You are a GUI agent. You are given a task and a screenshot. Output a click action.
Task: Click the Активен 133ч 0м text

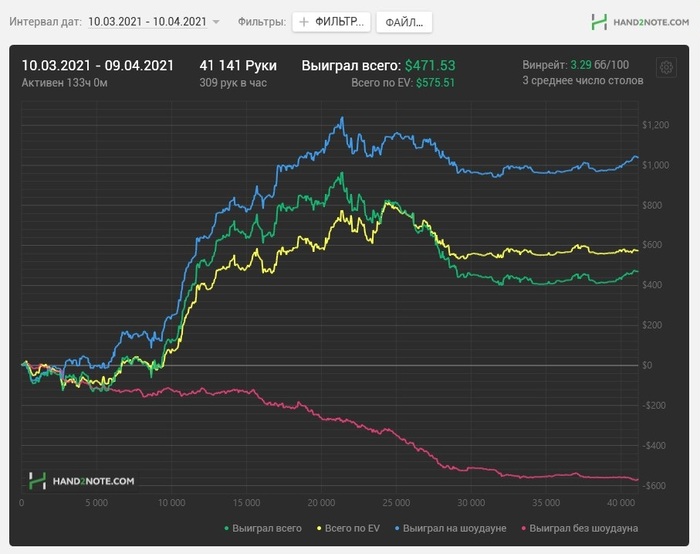65,83
